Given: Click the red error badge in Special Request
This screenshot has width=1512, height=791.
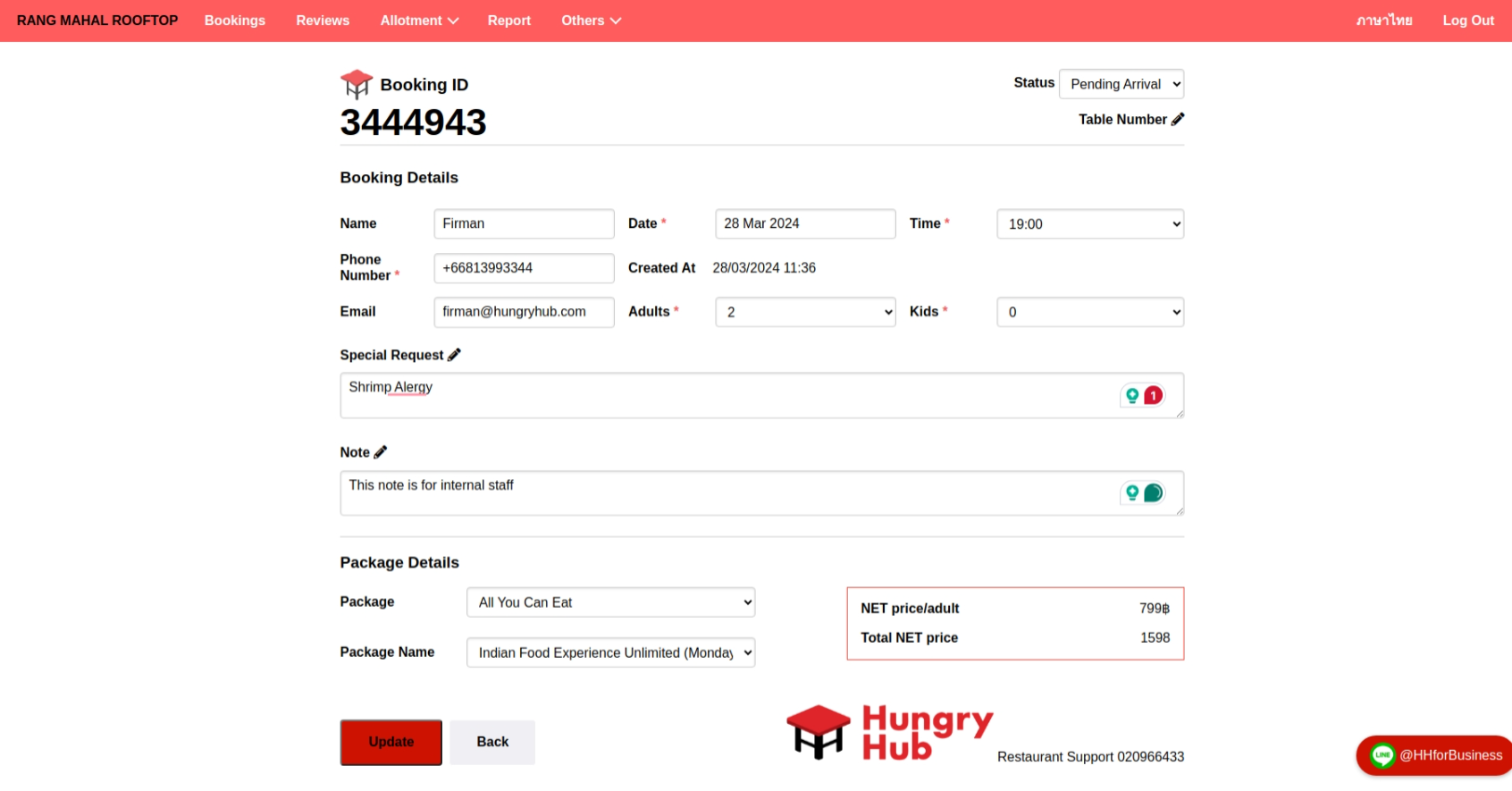Looking at the screenshot, I should [1154, 395].
